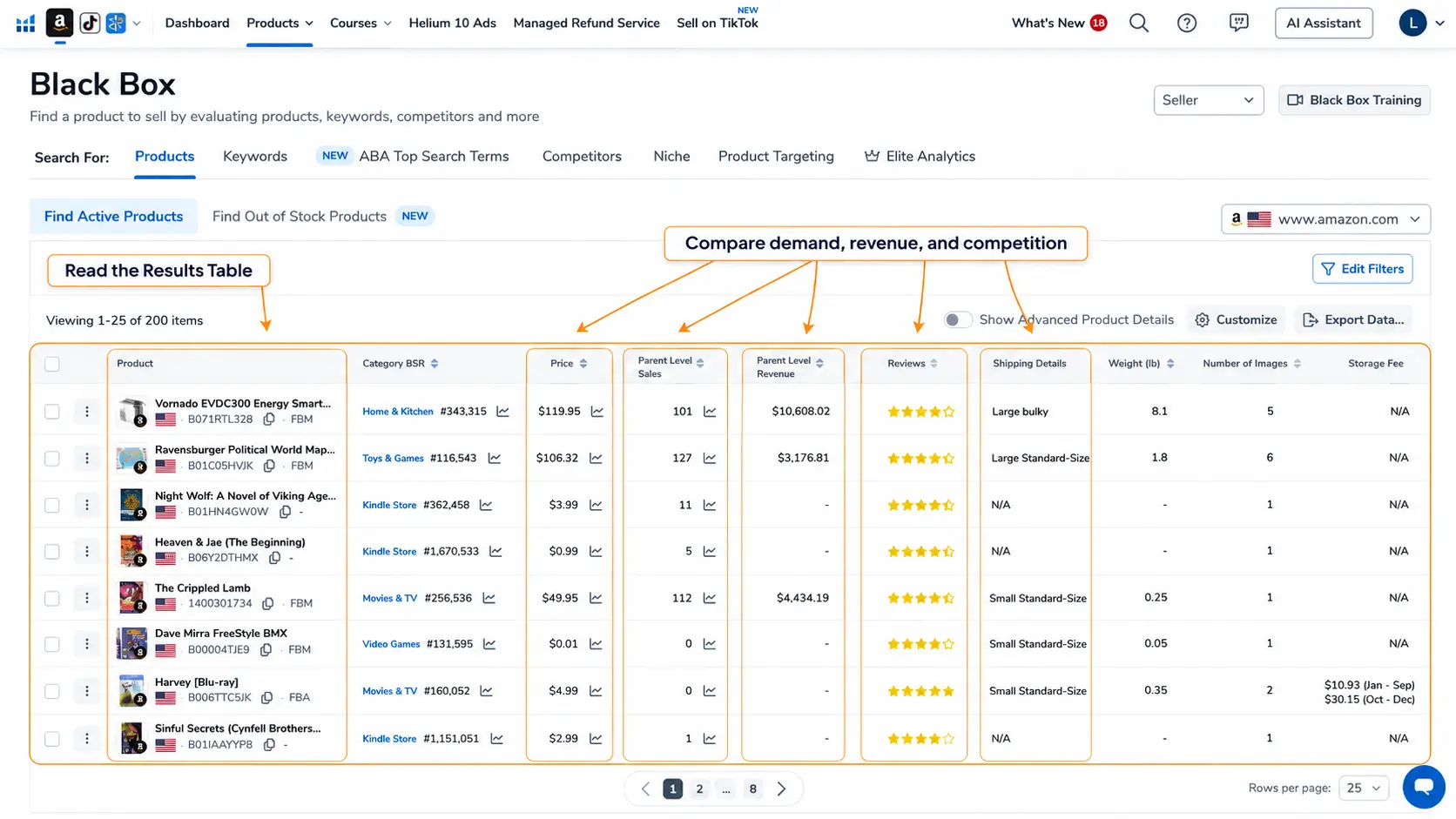Open the AI Assistant

tap(1324, 23)
